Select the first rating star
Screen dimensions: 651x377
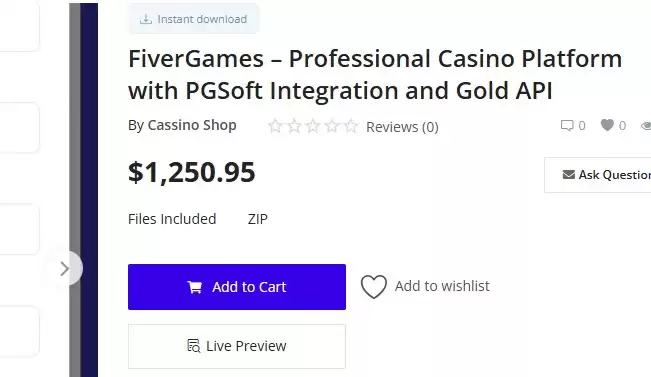[x=275, y=126]
